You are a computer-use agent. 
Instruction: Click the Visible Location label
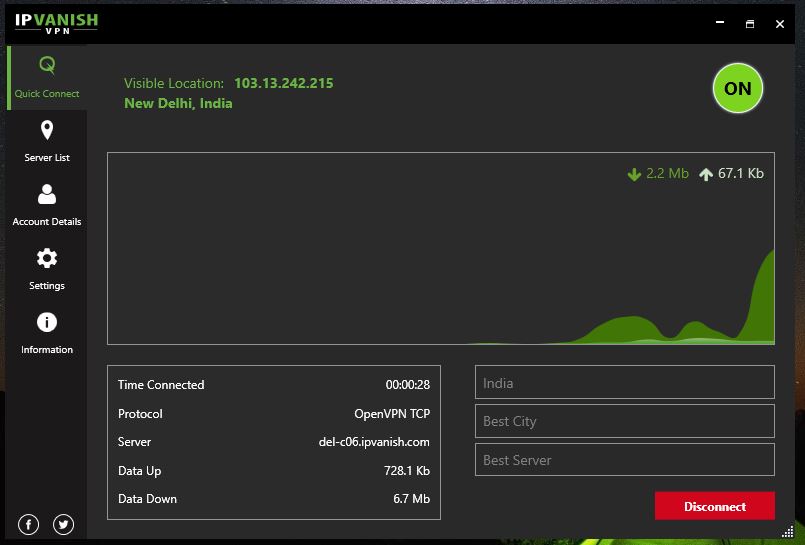(x=174, y=83)
